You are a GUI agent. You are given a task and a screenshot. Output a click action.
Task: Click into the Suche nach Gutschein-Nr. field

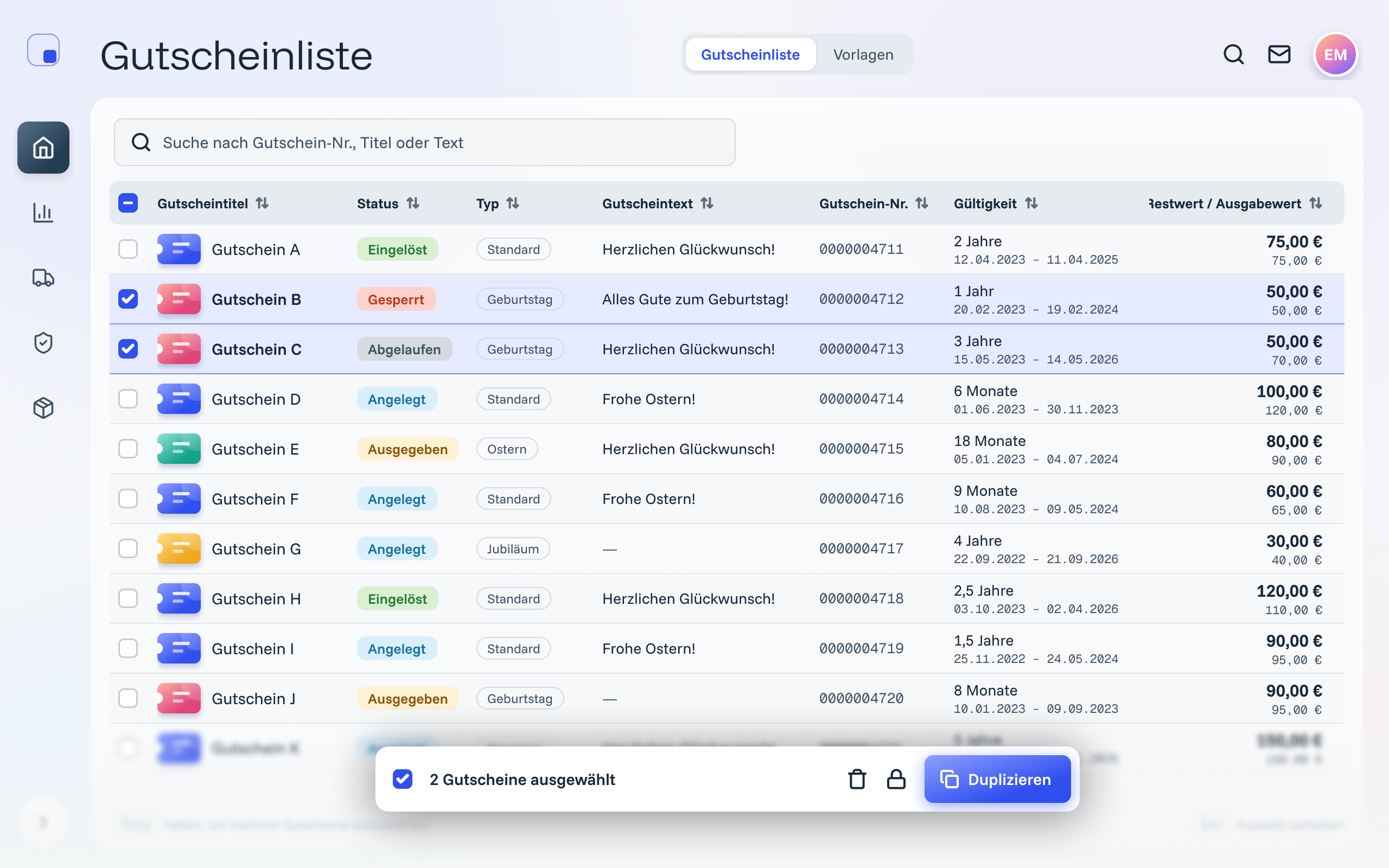(x=425, y=142)
